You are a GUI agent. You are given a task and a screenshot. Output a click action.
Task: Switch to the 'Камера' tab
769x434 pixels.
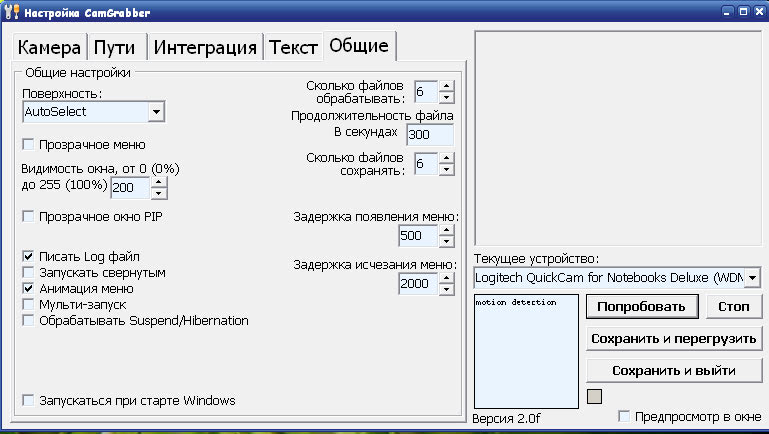[x=49, y=47]
